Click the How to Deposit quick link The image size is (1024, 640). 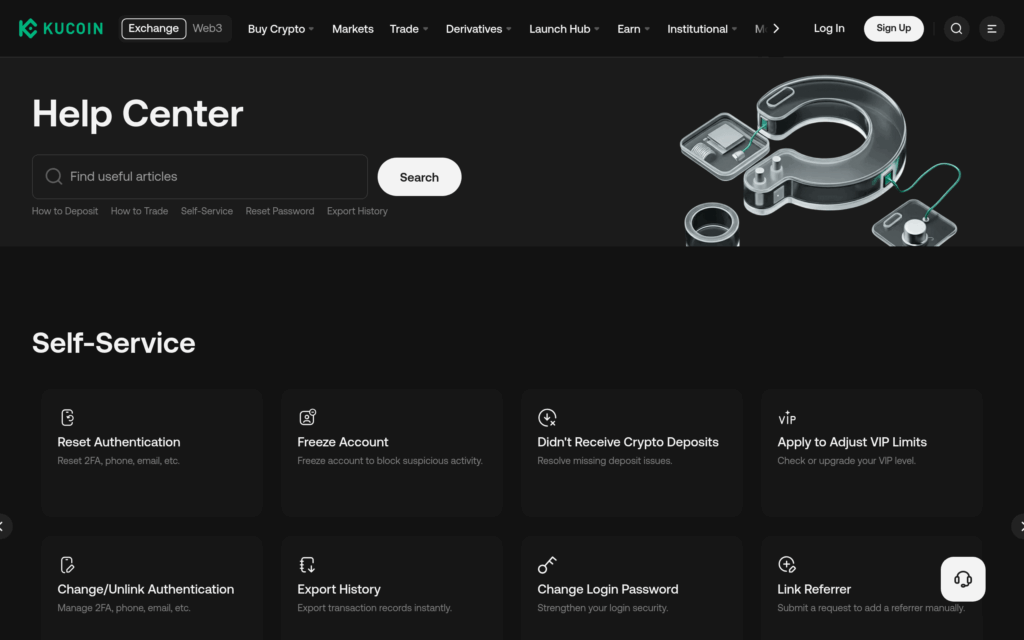tap(65, 211)
